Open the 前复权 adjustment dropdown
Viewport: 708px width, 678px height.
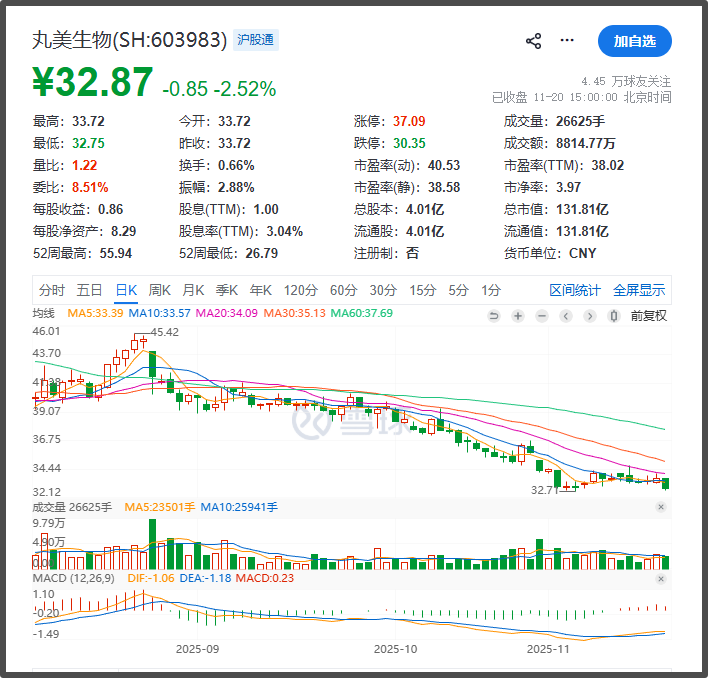point(648,316)
